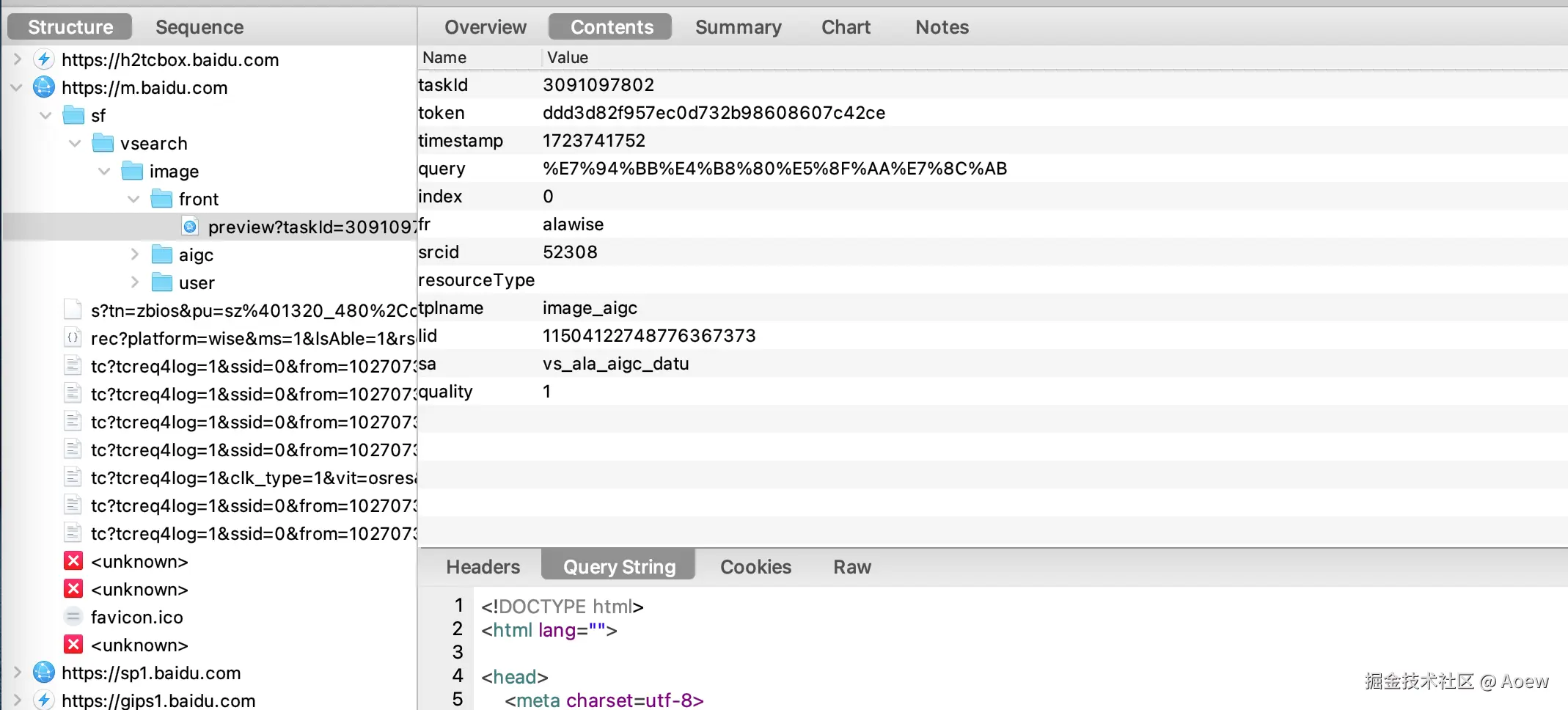Click the folder icon next to front
This screenshot has height=710, width=1568.
pos(161,199)
